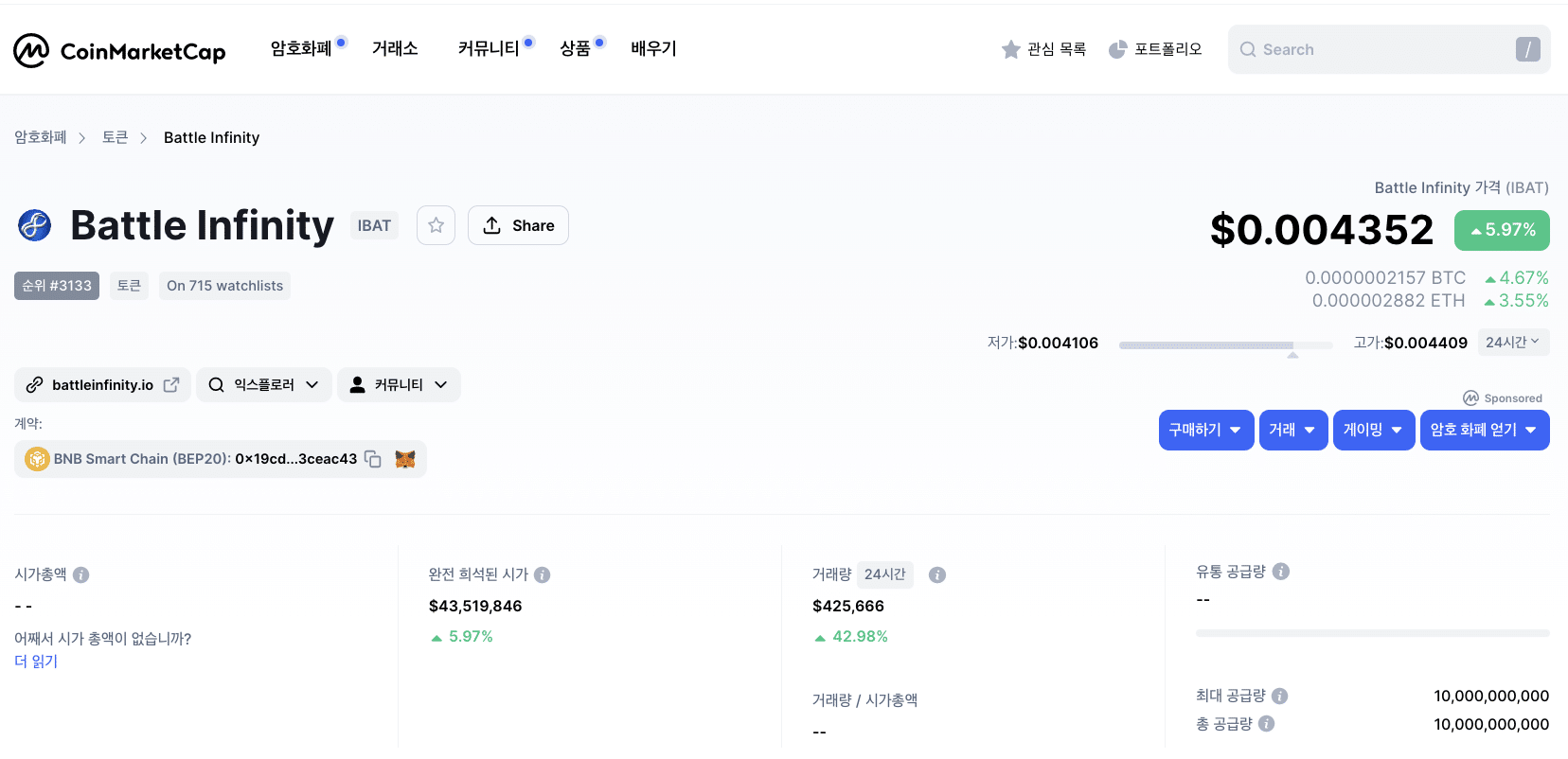
Task: Open the 암호화폐 menu
Action: (301, 48)
